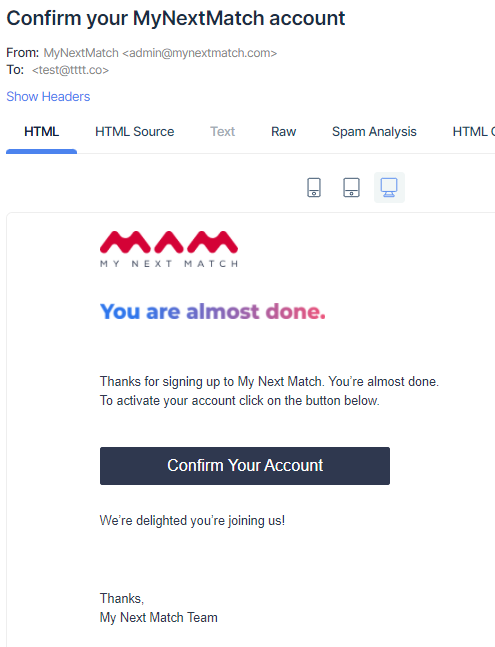
Task: Switch to mobile phone preview icon
Action: [314, 187]
